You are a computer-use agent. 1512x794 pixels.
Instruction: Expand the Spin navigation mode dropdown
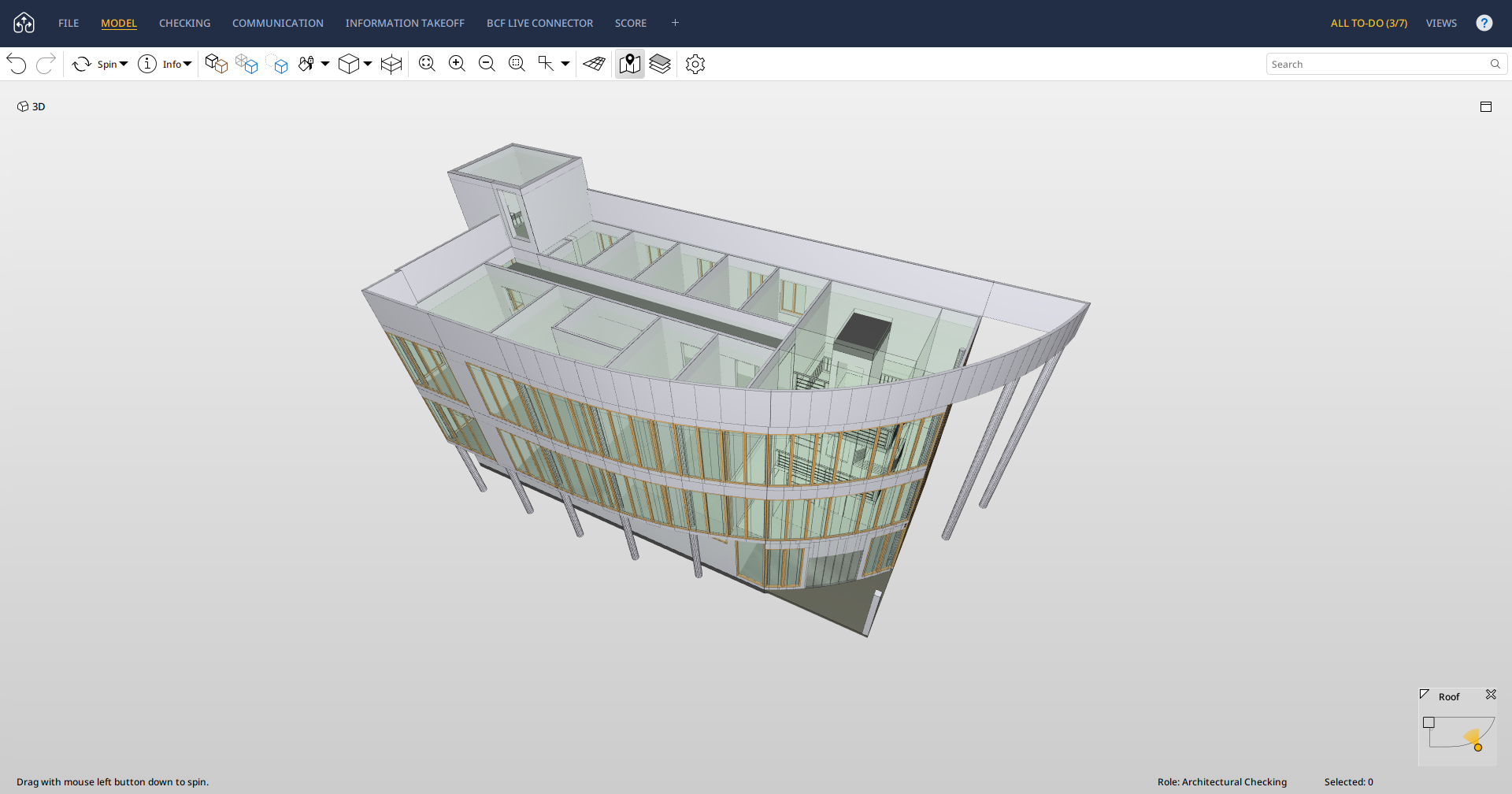[124, 64]
